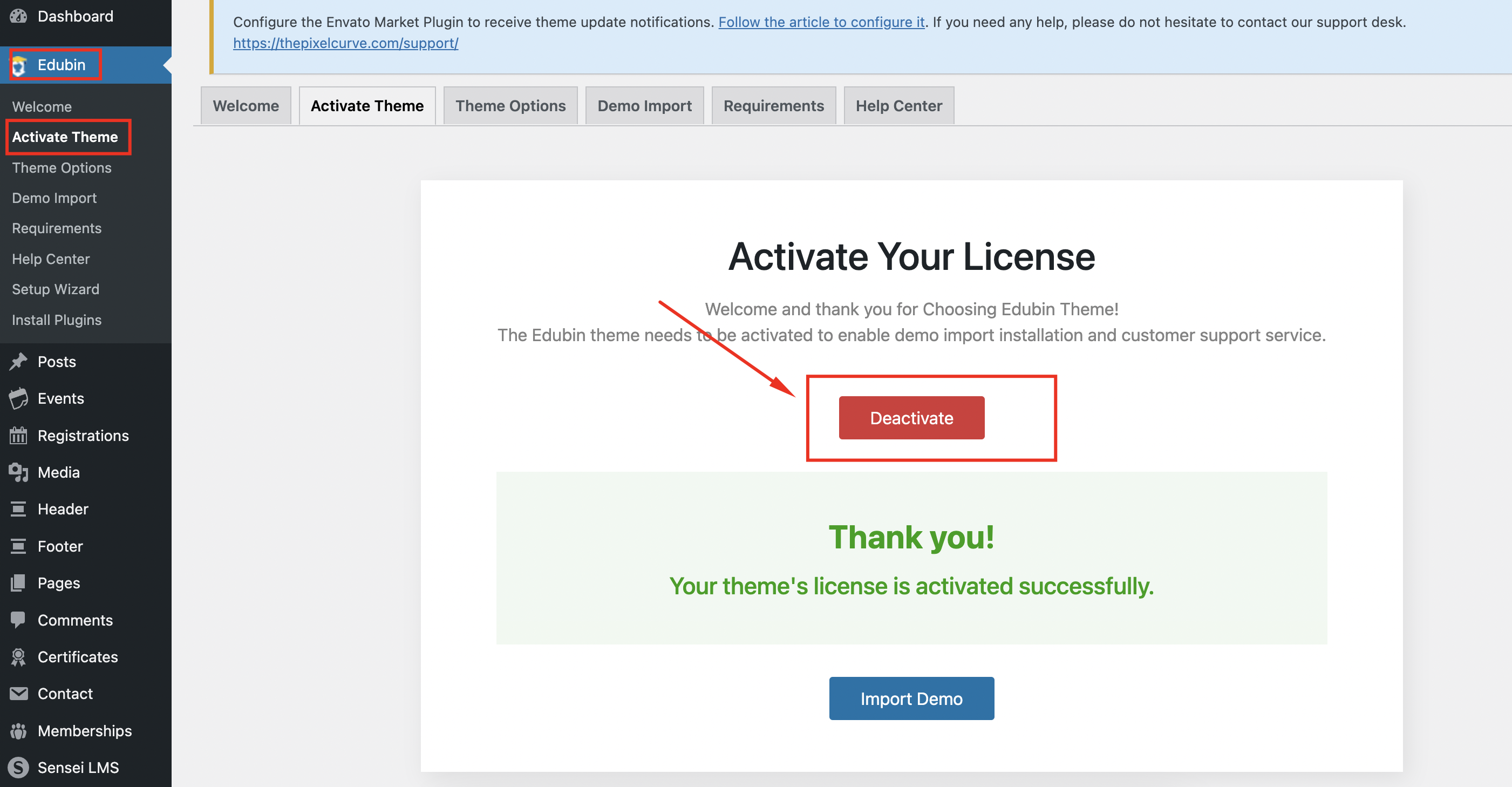The width and height of the screenshot is (1512, 787).
Task: Open Help Center from sidebar submenu
Action: 51,259
